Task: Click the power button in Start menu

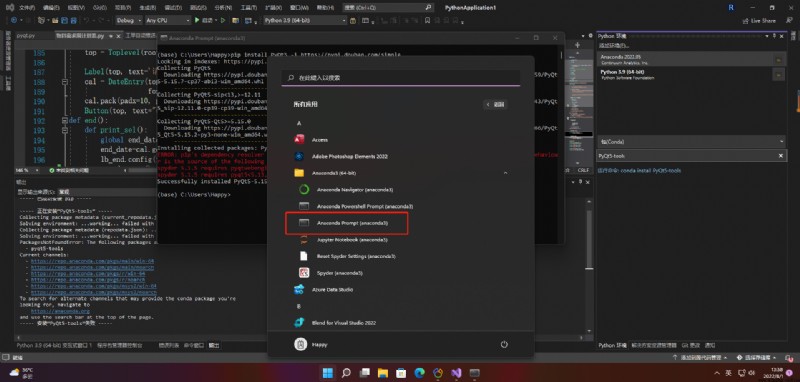Action: point(504,345)
